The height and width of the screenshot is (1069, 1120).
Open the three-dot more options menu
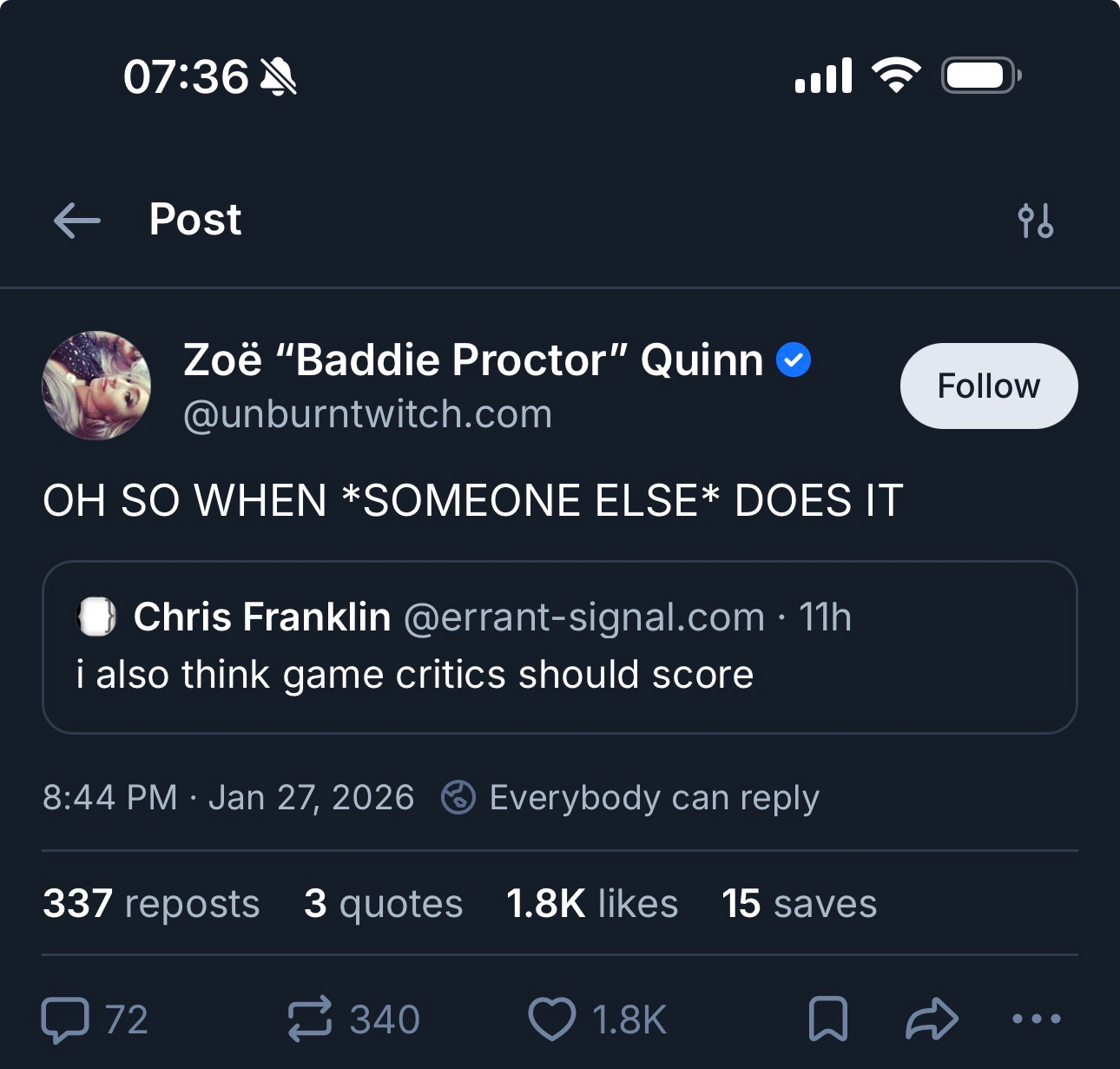pyautogui.click(x=1036, y=1019)
